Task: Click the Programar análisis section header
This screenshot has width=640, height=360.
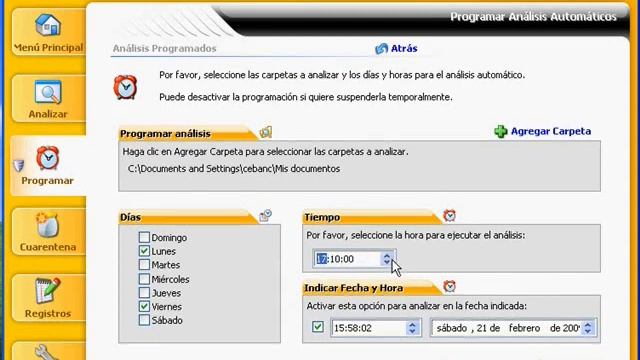Action: (x=165, y=134)
